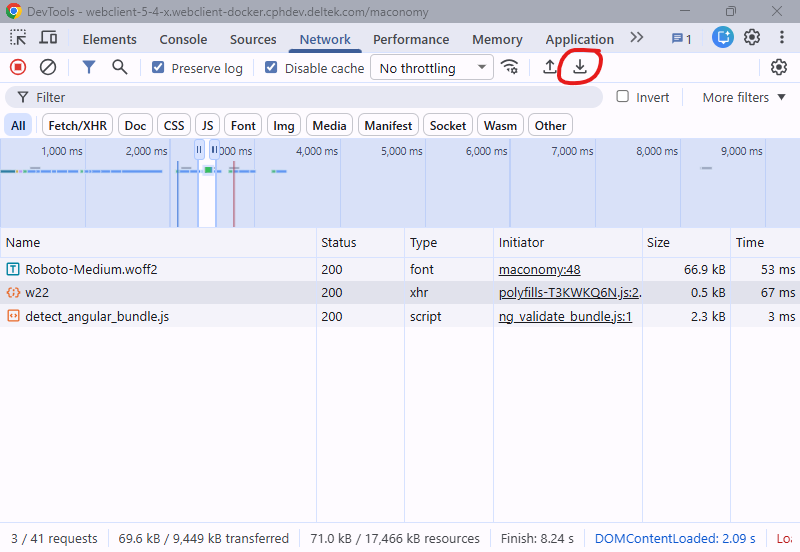
Task: Open the network search magnifier
Action: 119,67
